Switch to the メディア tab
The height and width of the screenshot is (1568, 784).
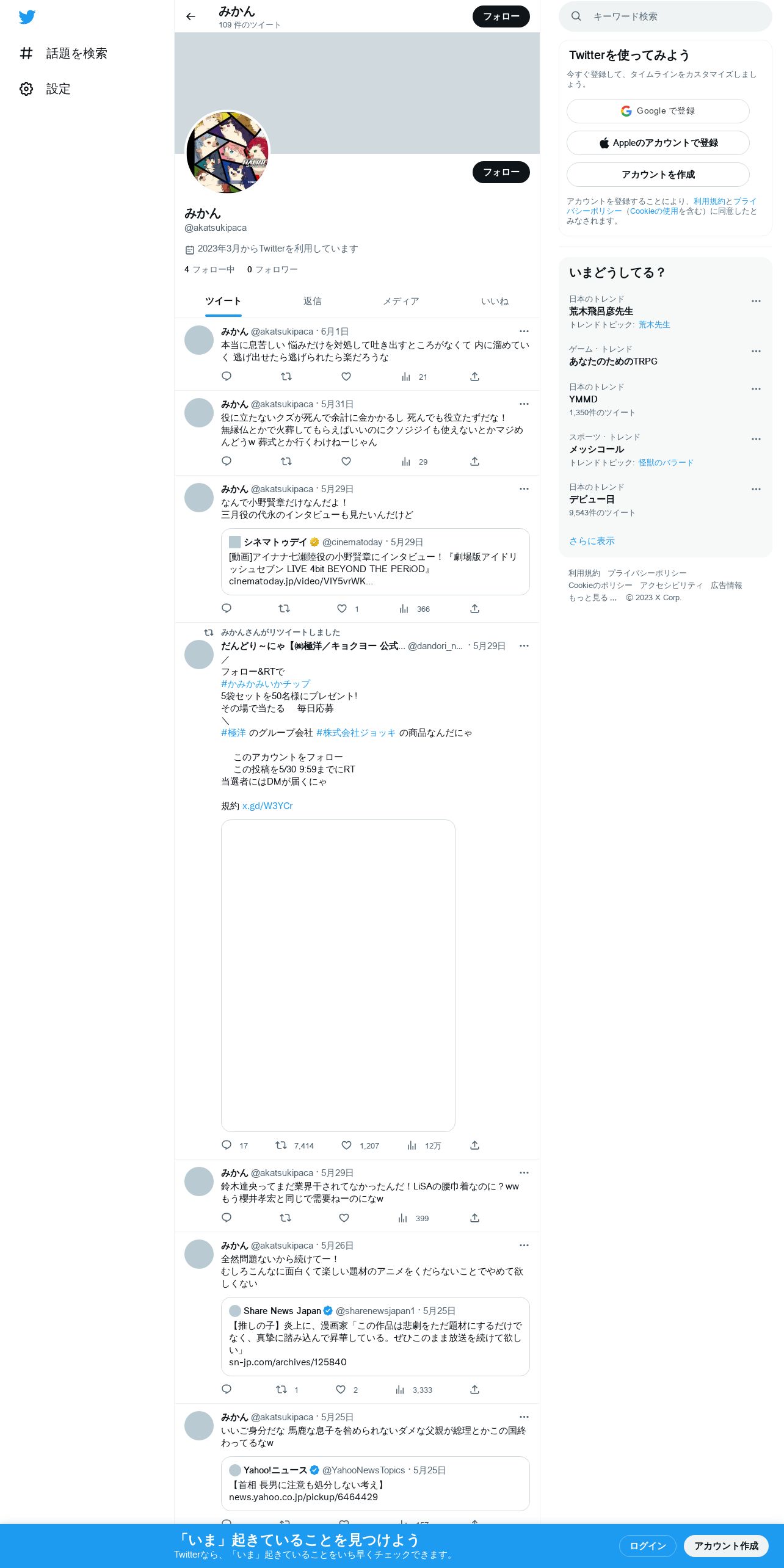coord(401,302)
